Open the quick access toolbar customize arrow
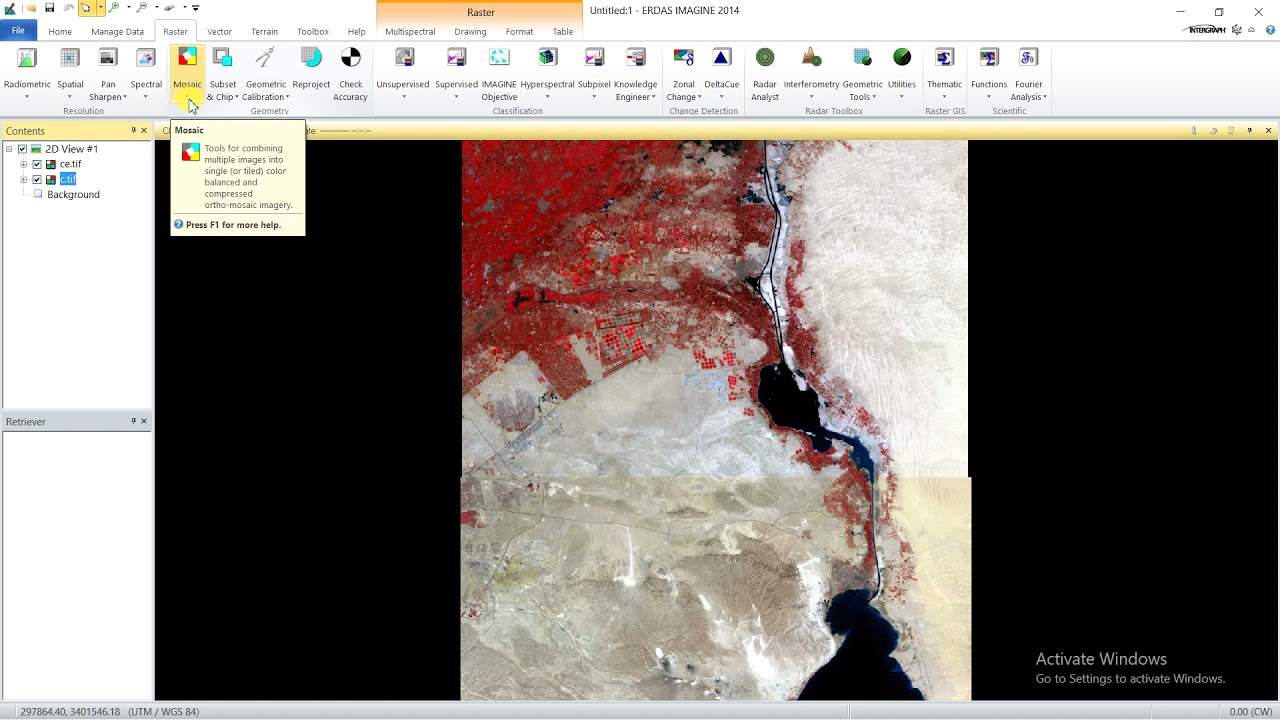The height and width of the screenshot is (720, 1280). (x=195, y=8)
